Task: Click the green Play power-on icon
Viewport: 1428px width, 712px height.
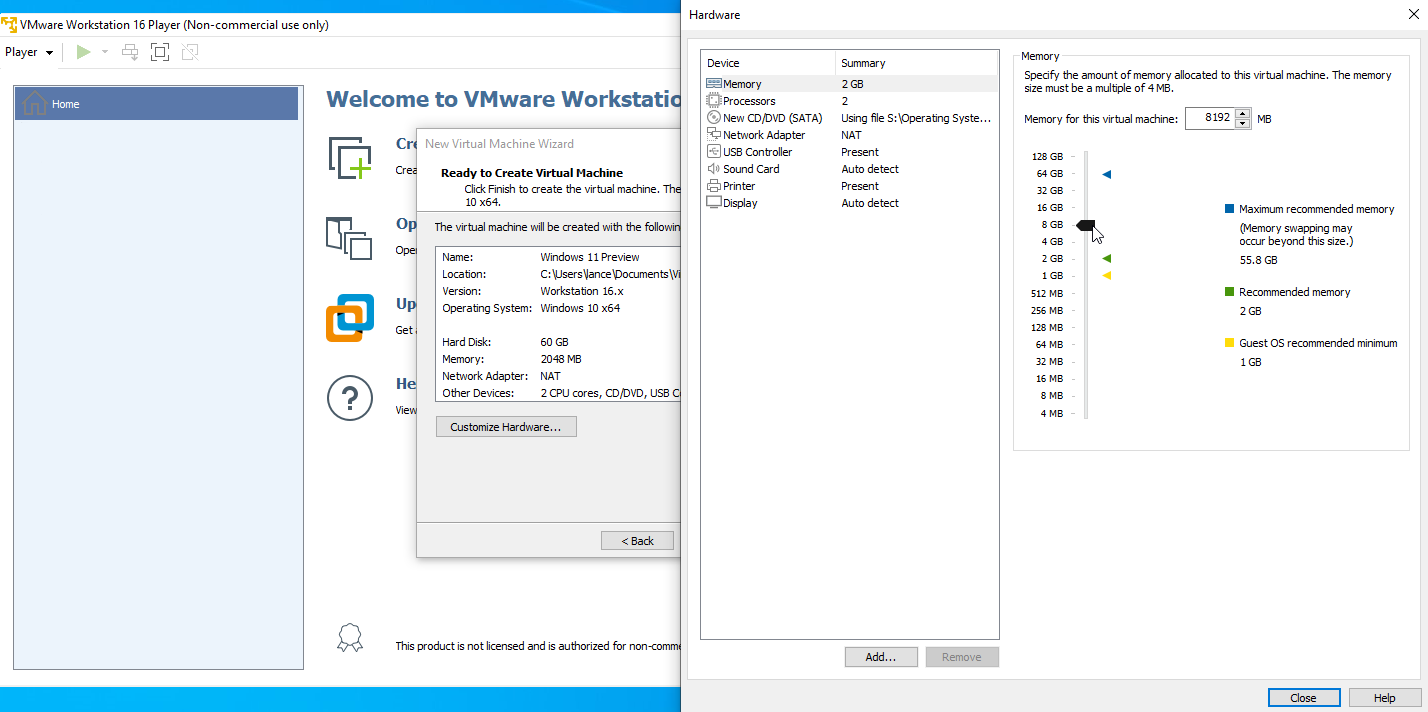Action: tap(84, 52)
